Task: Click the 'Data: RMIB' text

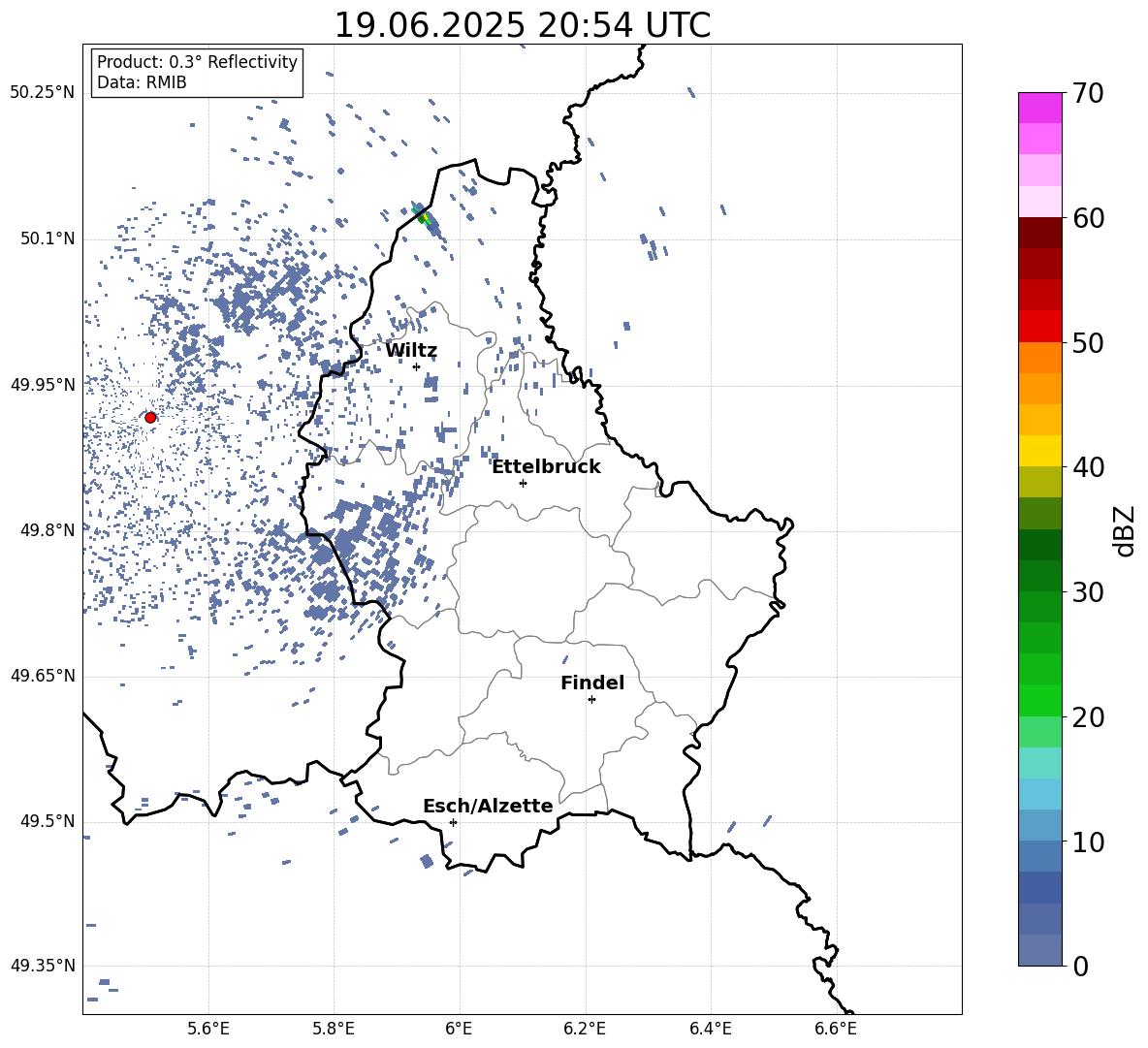Action: pyautogui.click(x=142, y=82)
